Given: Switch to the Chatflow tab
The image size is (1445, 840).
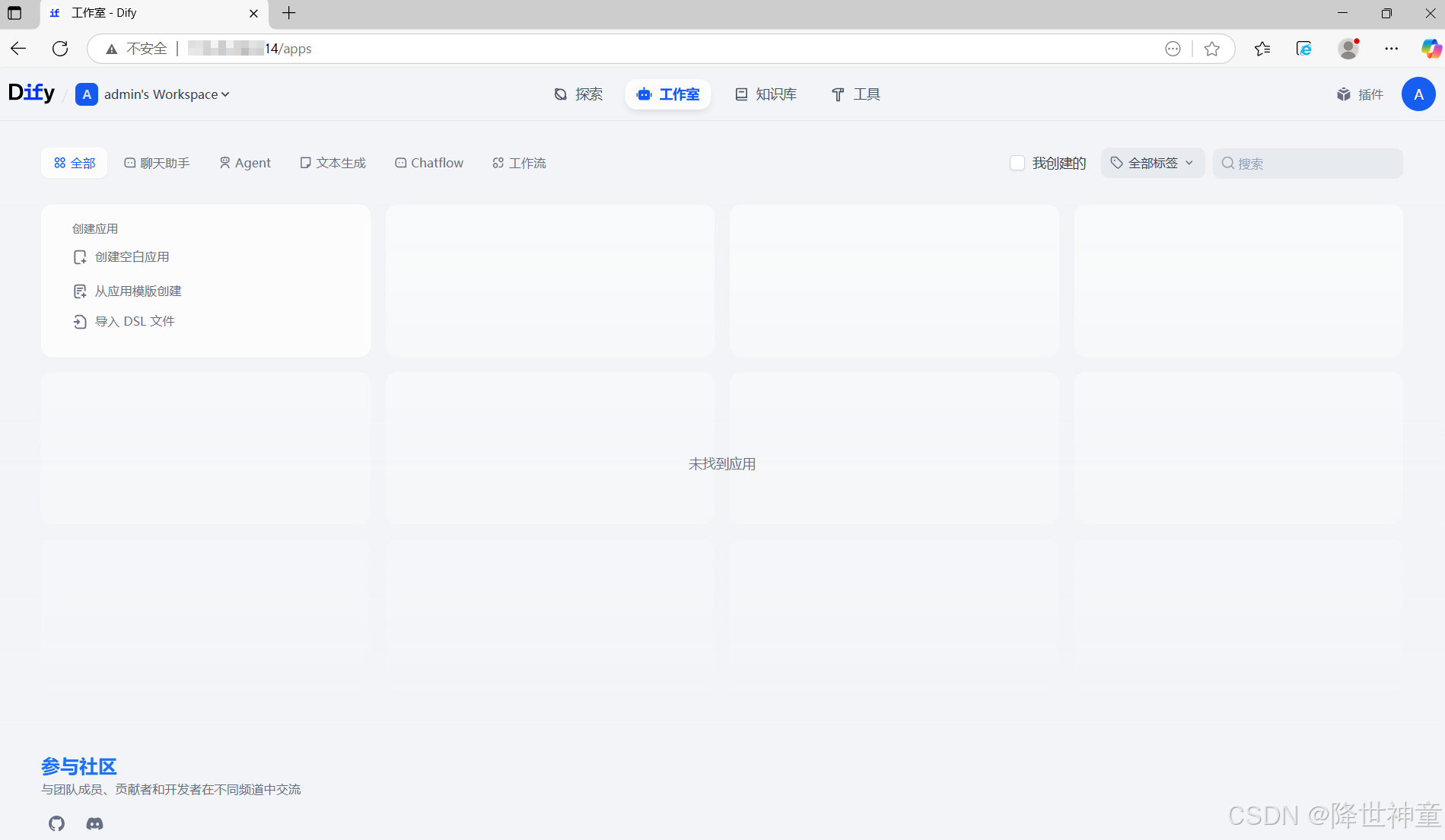Looking at the screenshot, I should point(428,162).
